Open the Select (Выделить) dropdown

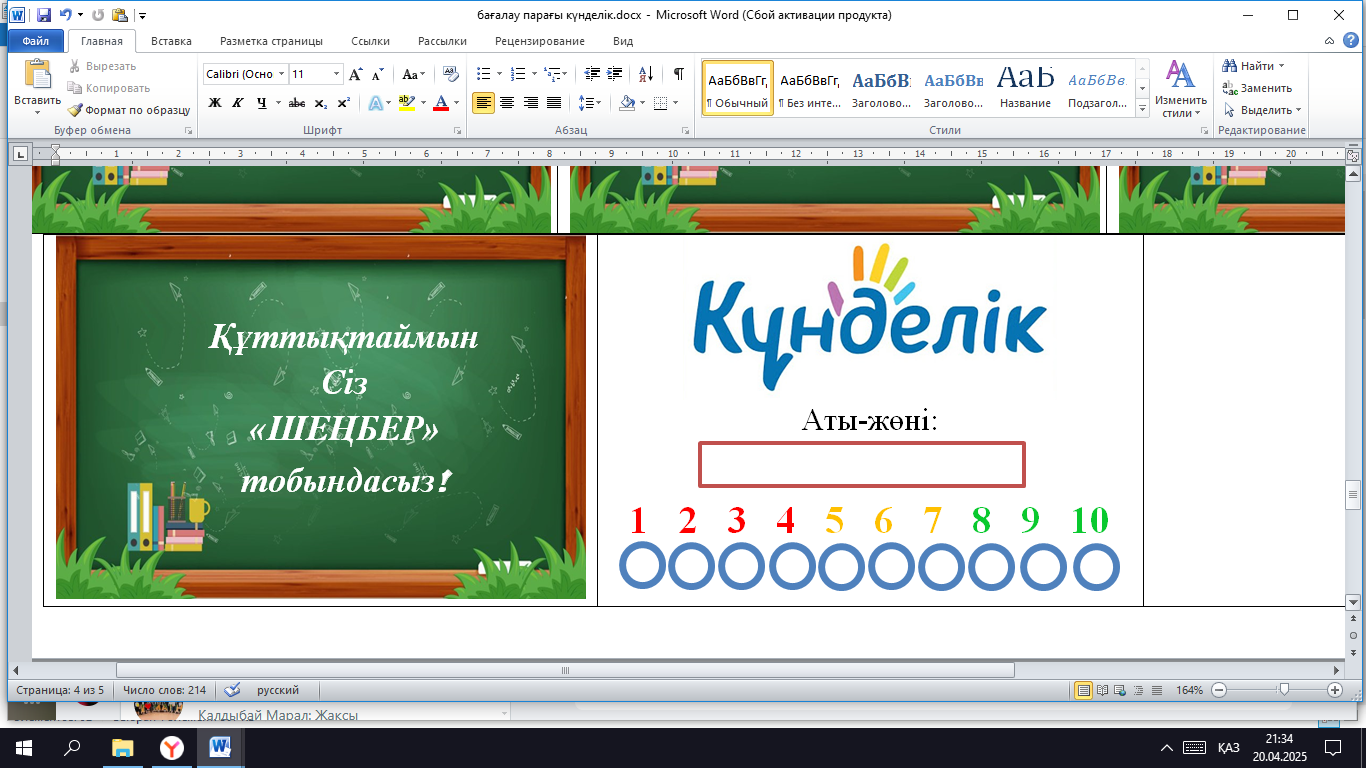[1262, 110]
